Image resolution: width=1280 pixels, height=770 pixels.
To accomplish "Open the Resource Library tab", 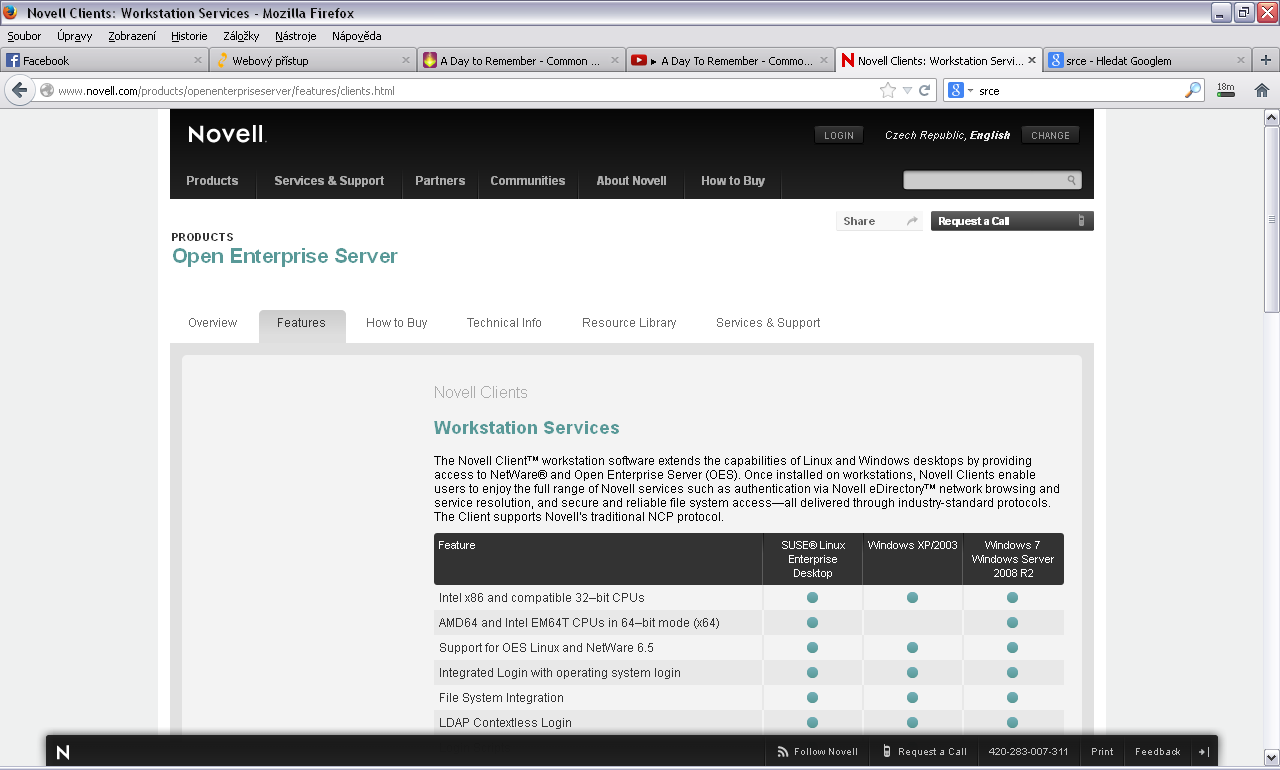I will pyautogui.click(x=629, y=323).
